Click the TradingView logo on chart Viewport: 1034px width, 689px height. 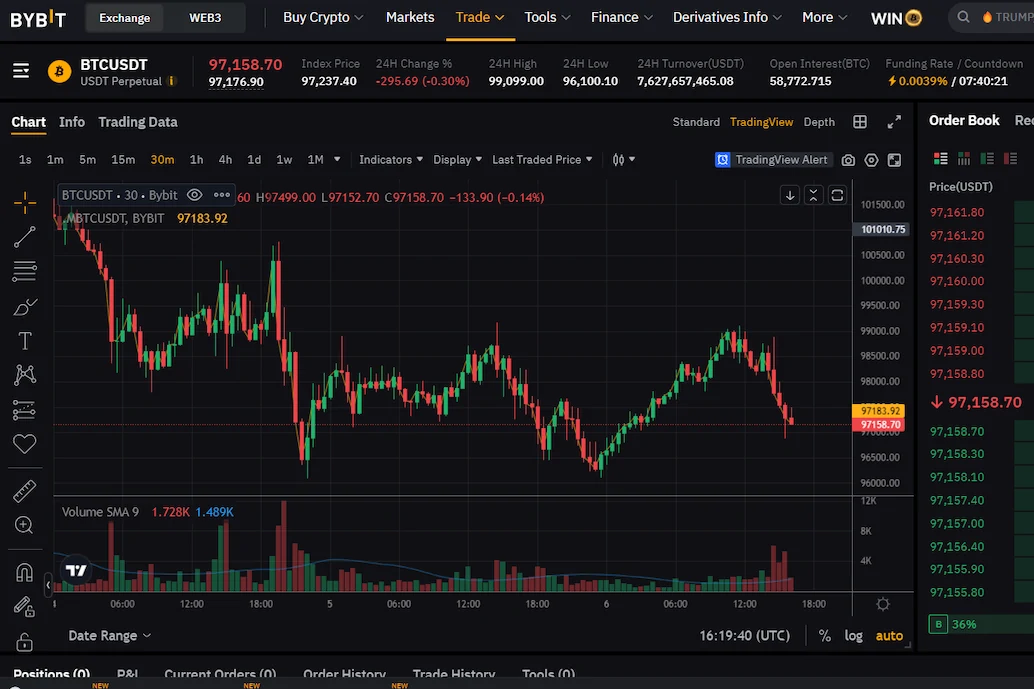(76, 570)
